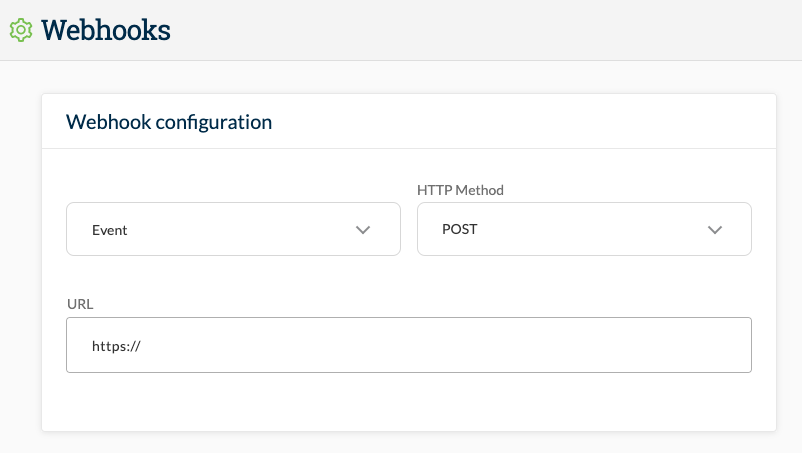Click the Webhook configuration card header strip
The width and height of the screenshot is (802, 453).
click(x=409, y=122)
